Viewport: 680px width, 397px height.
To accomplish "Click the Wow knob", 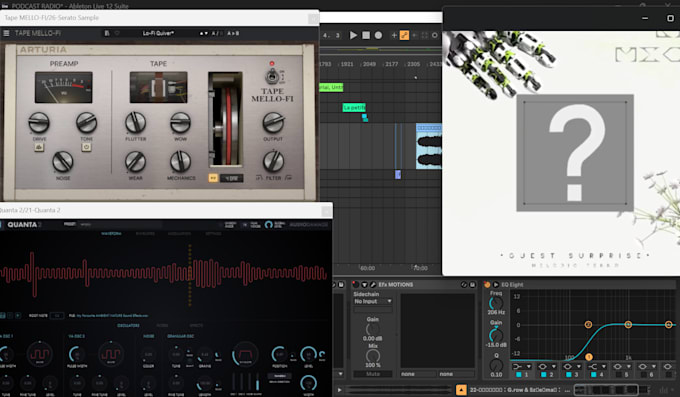I will [x=180, y=123].
